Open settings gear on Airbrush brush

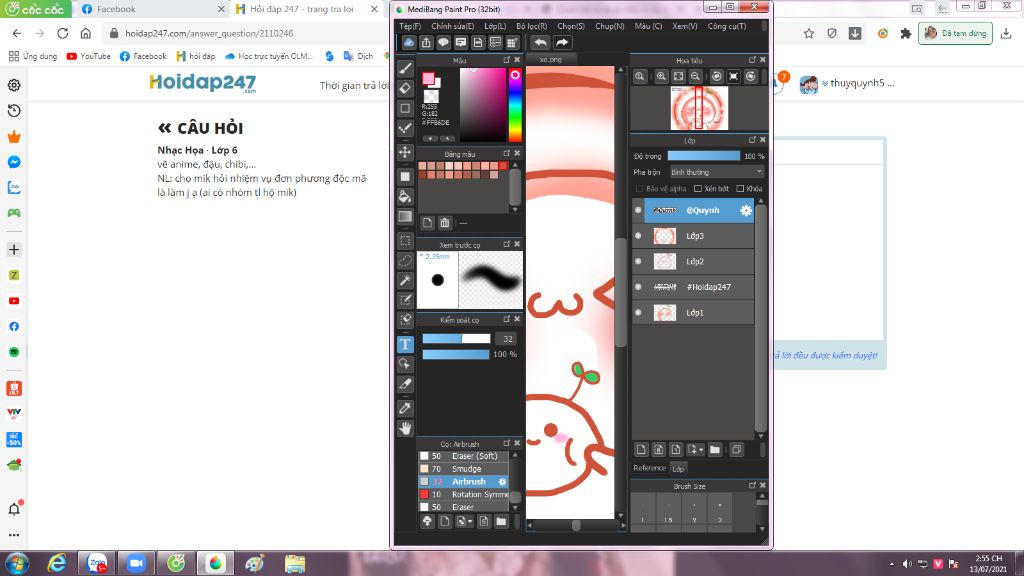coord(502,482)
